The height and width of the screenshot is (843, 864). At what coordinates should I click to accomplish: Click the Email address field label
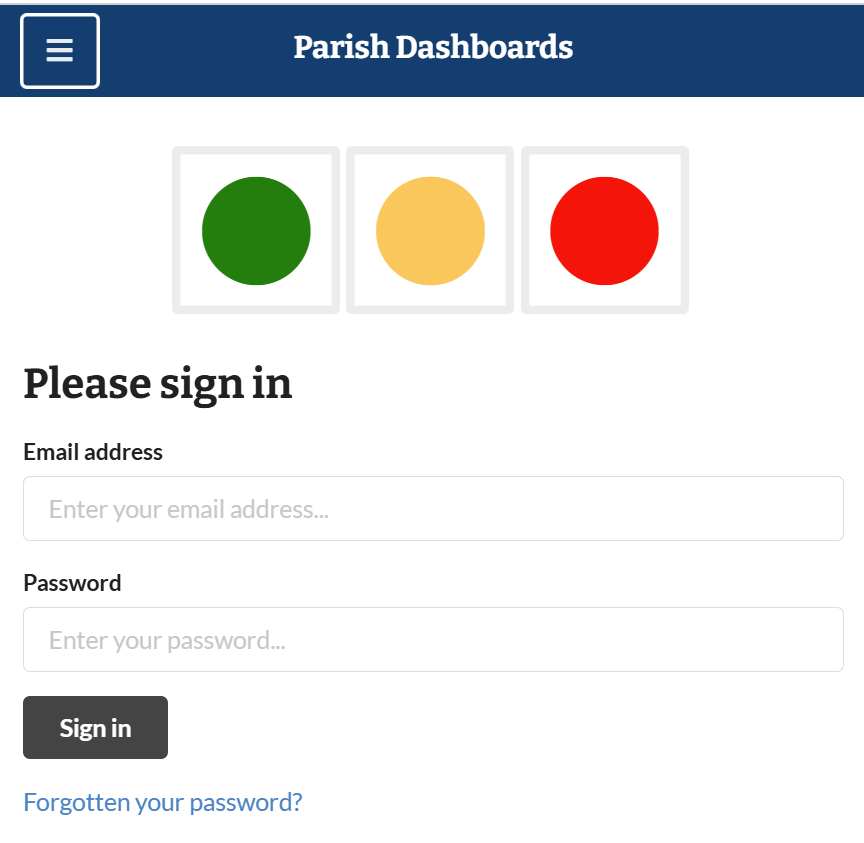pos(93,452)
